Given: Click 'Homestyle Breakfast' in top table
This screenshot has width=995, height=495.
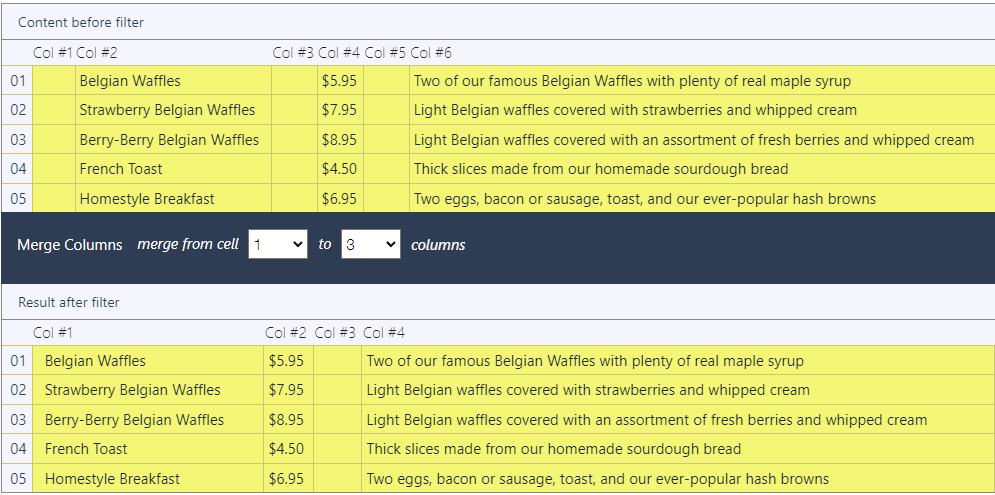Looking at the screenshot, I should pos(147,199).
